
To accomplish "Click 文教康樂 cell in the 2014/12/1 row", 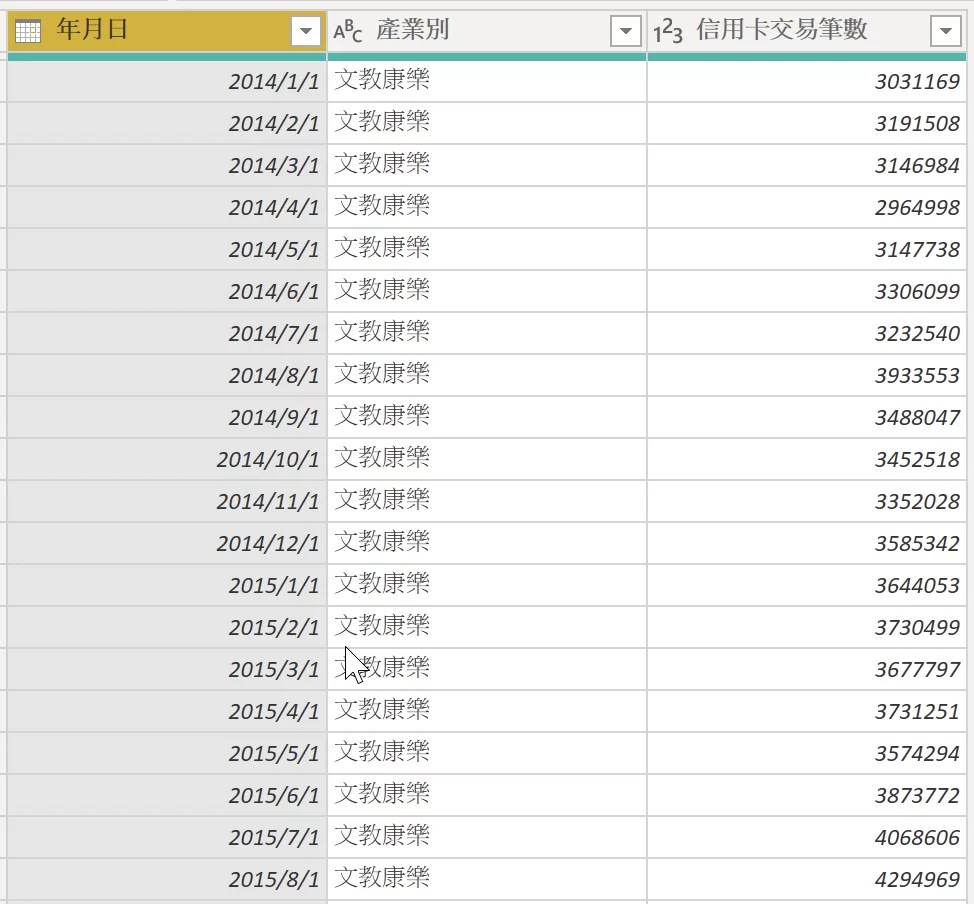I will 487,544.
